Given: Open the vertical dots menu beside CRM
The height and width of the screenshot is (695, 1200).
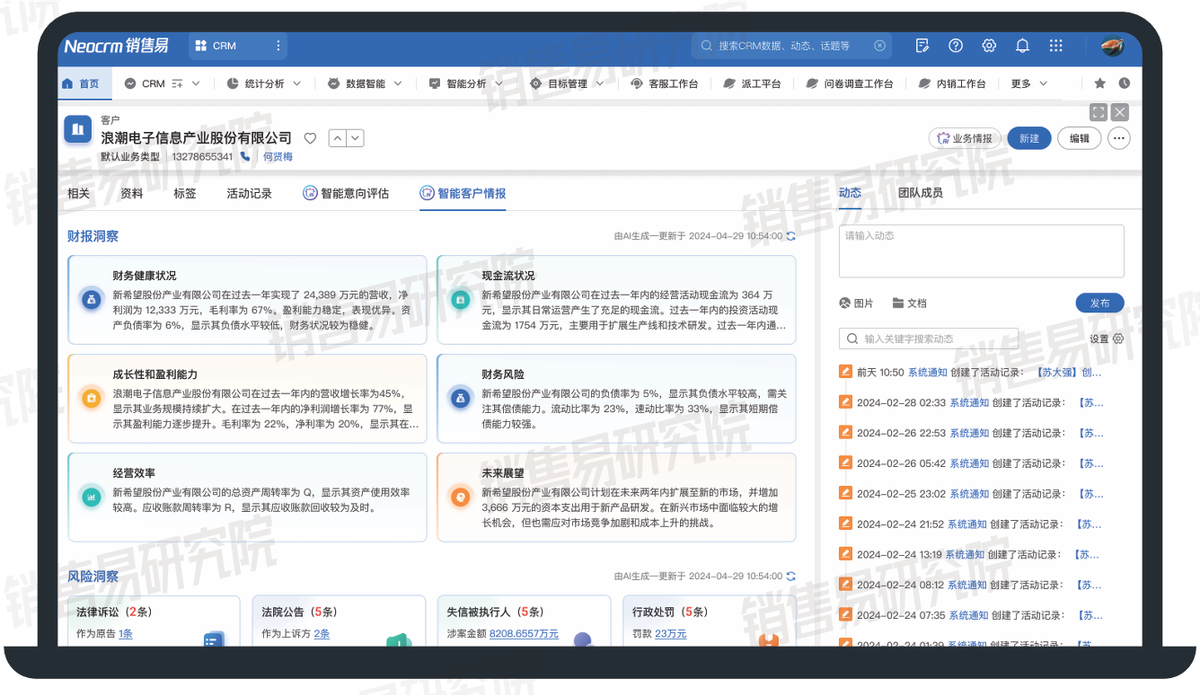Looking at the screenshot, I should 278,46.
